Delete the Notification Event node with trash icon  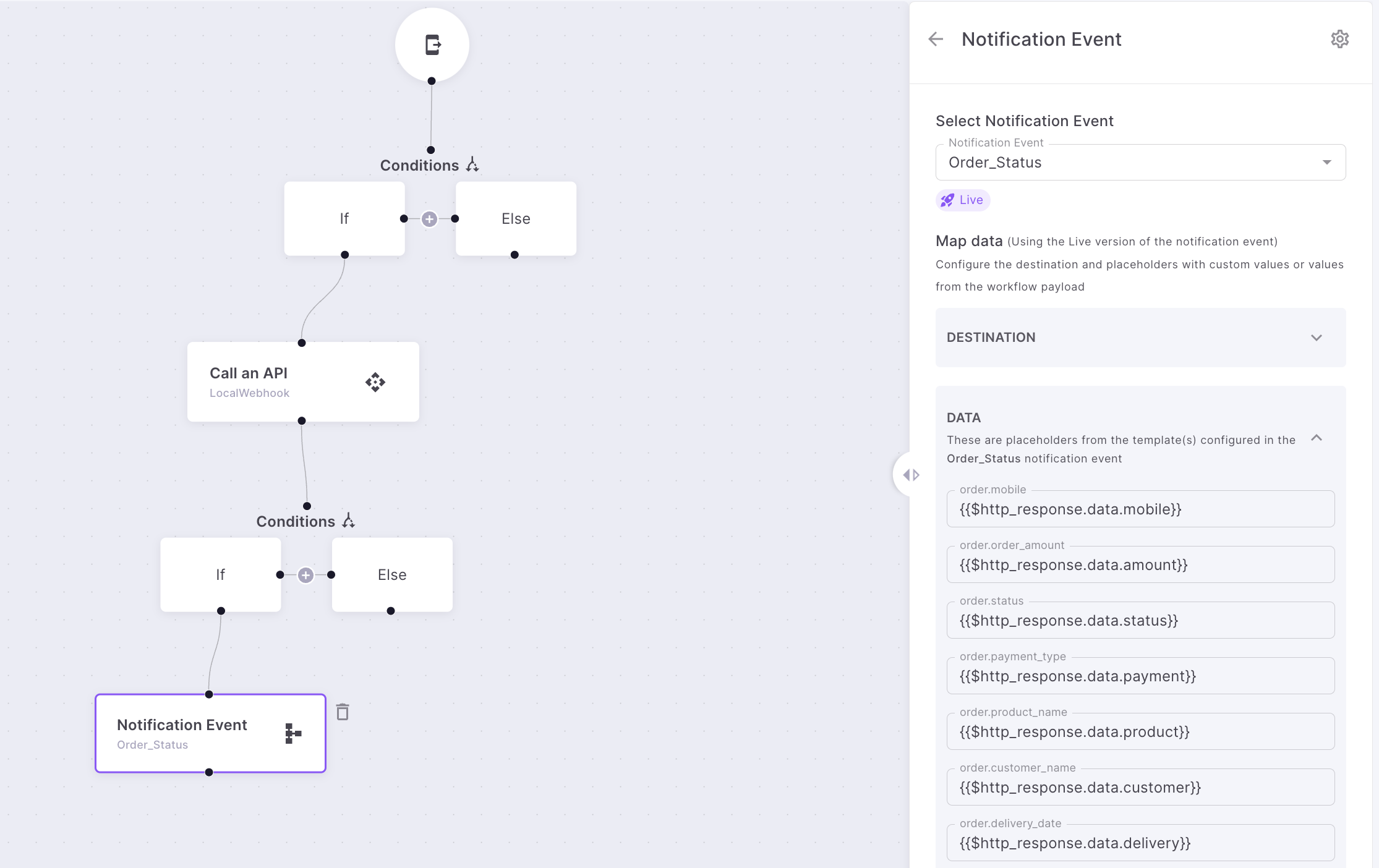[x=343, y=712]
